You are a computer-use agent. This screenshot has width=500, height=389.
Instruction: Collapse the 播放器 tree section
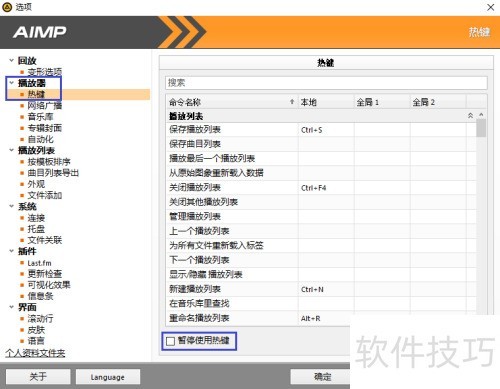pyautogui.click(x=11, y=83)
